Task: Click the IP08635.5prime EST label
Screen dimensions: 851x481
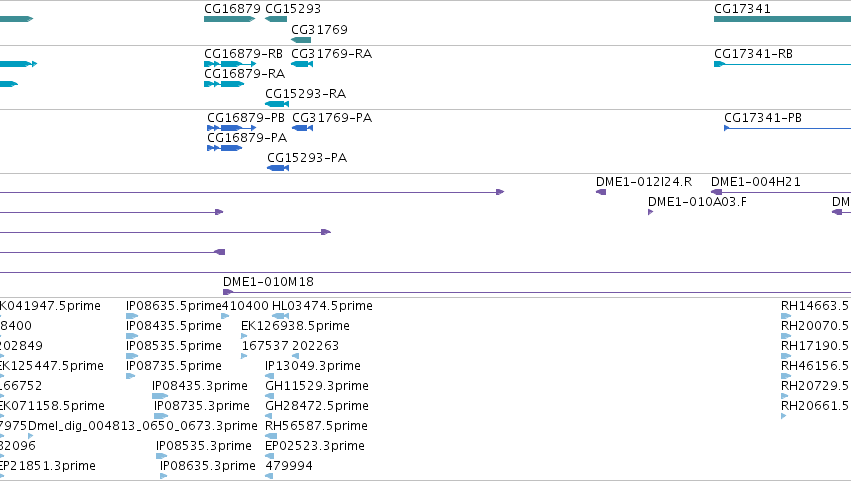Action: pos(174,306)
